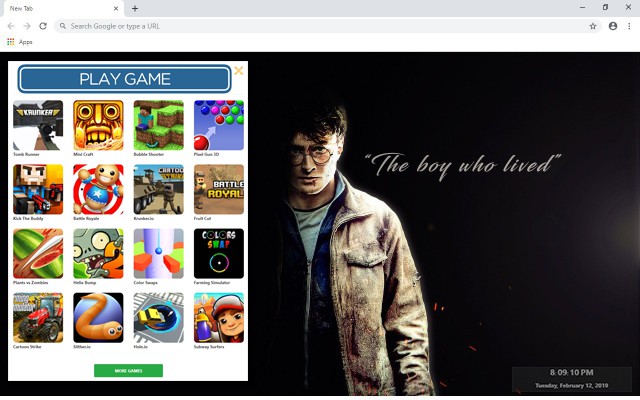The image size is (640, 400).
Task: Select the New Tab browser tab
Action: [63, 8]
